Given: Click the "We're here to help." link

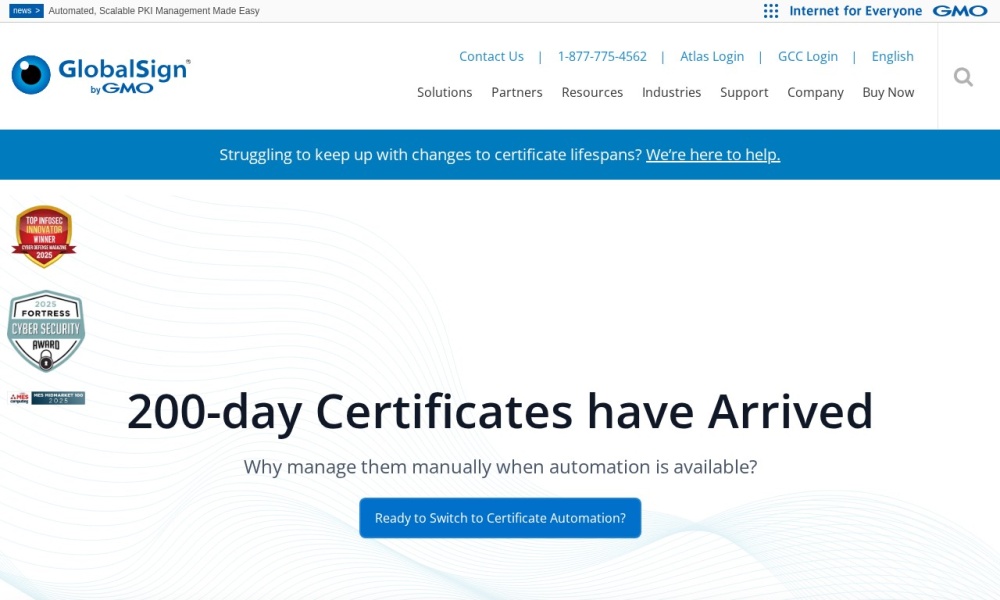Looking at the screenshot, I should (713, 154).
